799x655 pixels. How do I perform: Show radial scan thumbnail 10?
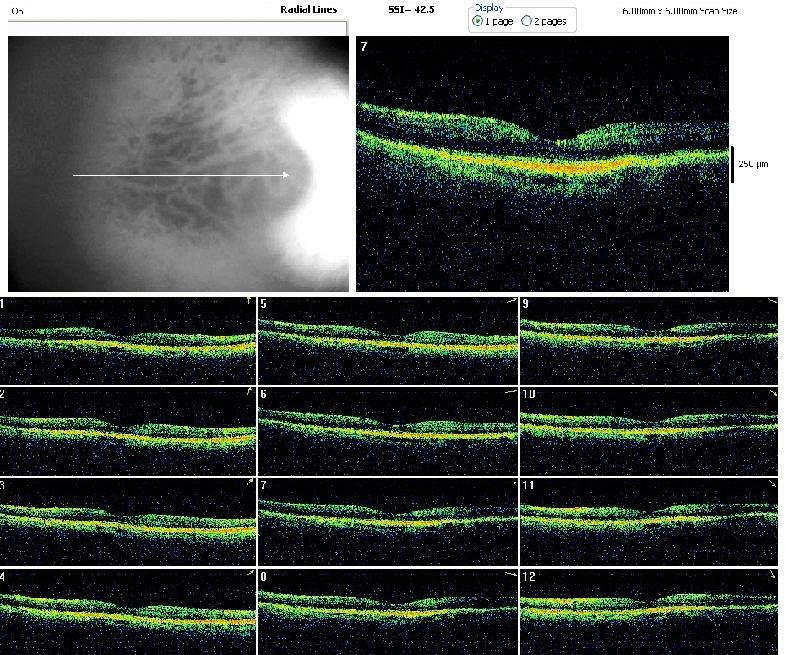pyautogui.click(x=649, y=431)
